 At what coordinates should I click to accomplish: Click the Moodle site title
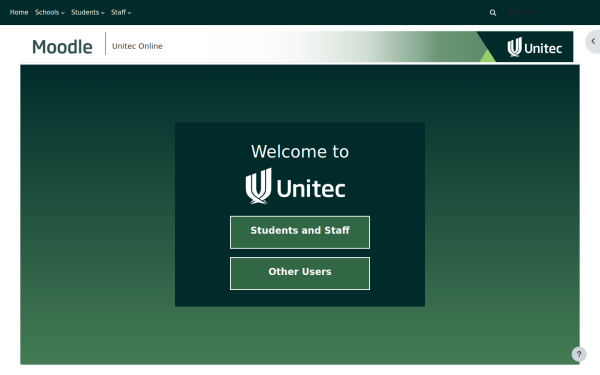pyautogui.click(x=62, y=47)
